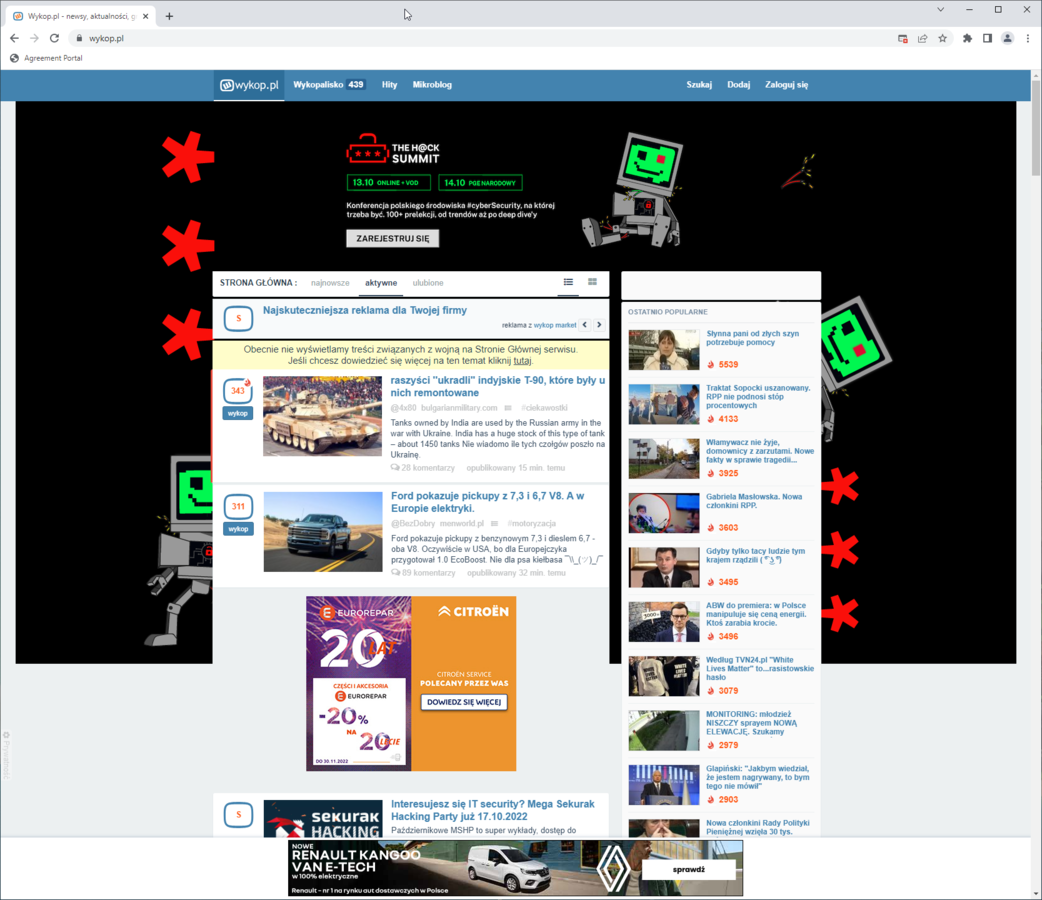The image size is (1042, 900).
Task: Open the tab search chevron
Action: tap(940, 9)
